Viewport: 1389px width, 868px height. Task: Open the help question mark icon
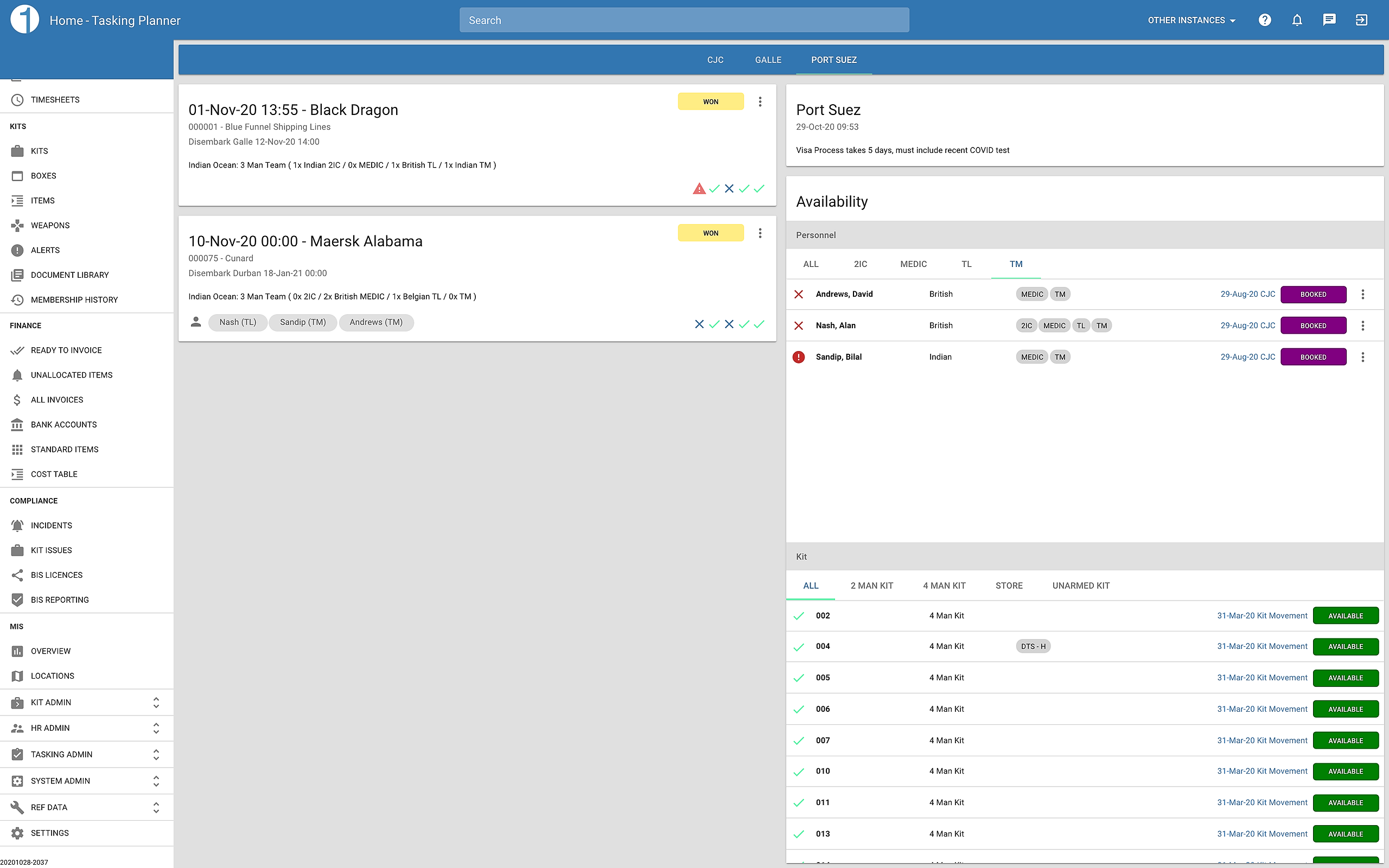pyautogui.click(x=1264, y=20)
